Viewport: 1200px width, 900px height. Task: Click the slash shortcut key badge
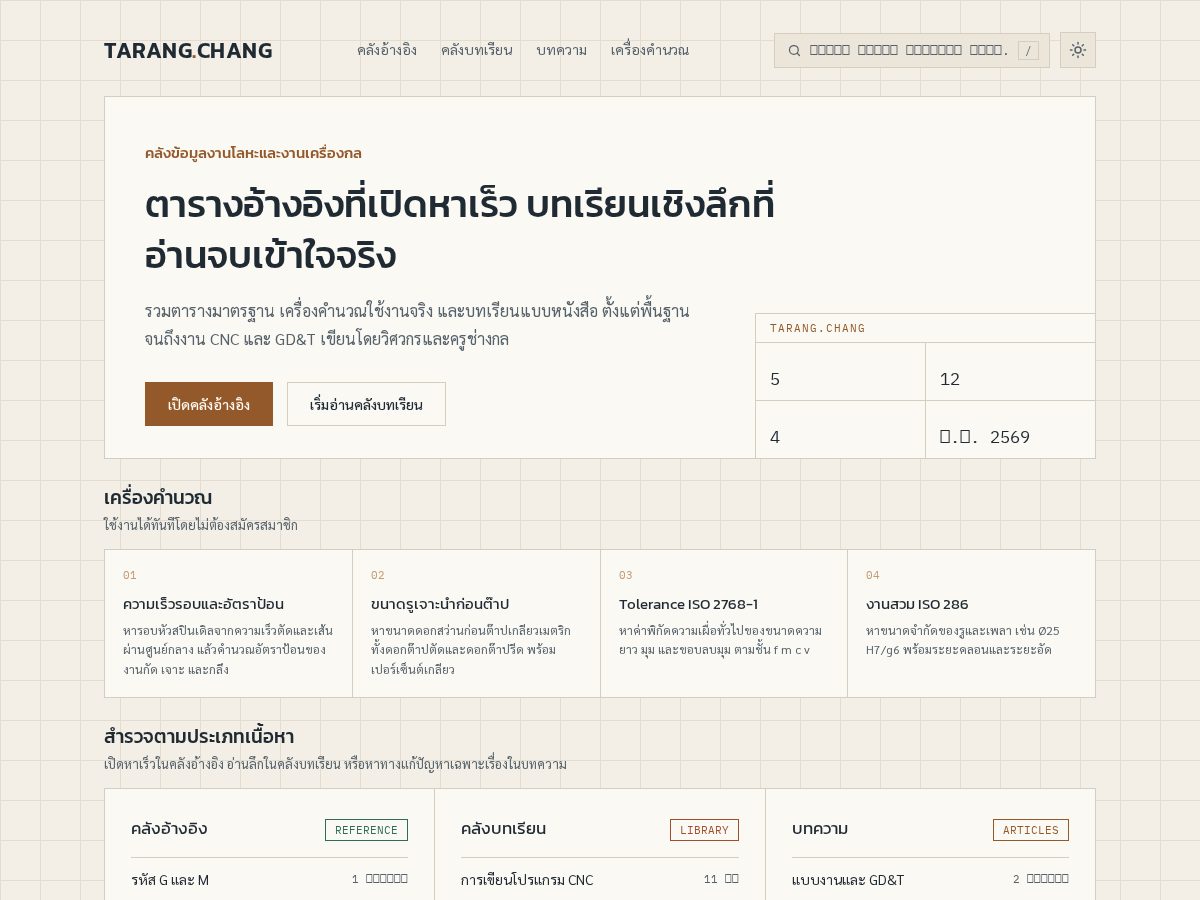1028,50
